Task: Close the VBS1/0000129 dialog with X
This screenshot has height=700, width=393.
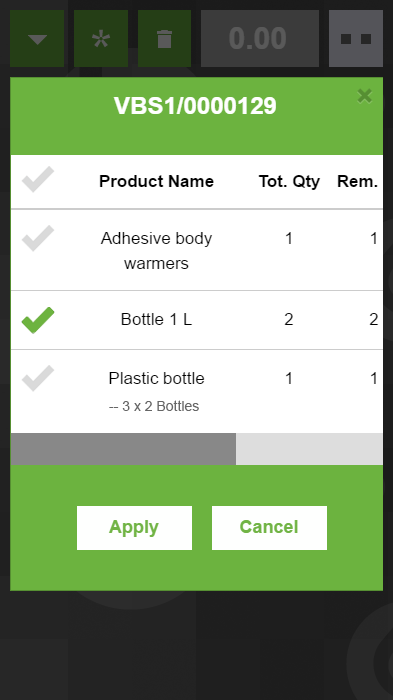Action: pyautogui.click(x=365, y=96)
